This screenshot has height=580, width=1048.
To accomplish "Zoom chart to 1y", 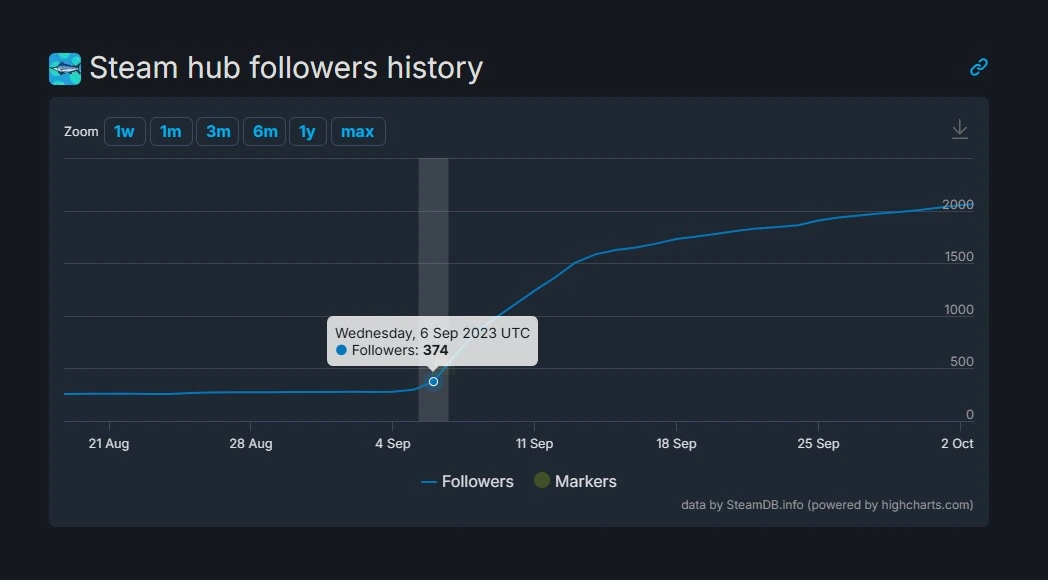I will (308, 132).
